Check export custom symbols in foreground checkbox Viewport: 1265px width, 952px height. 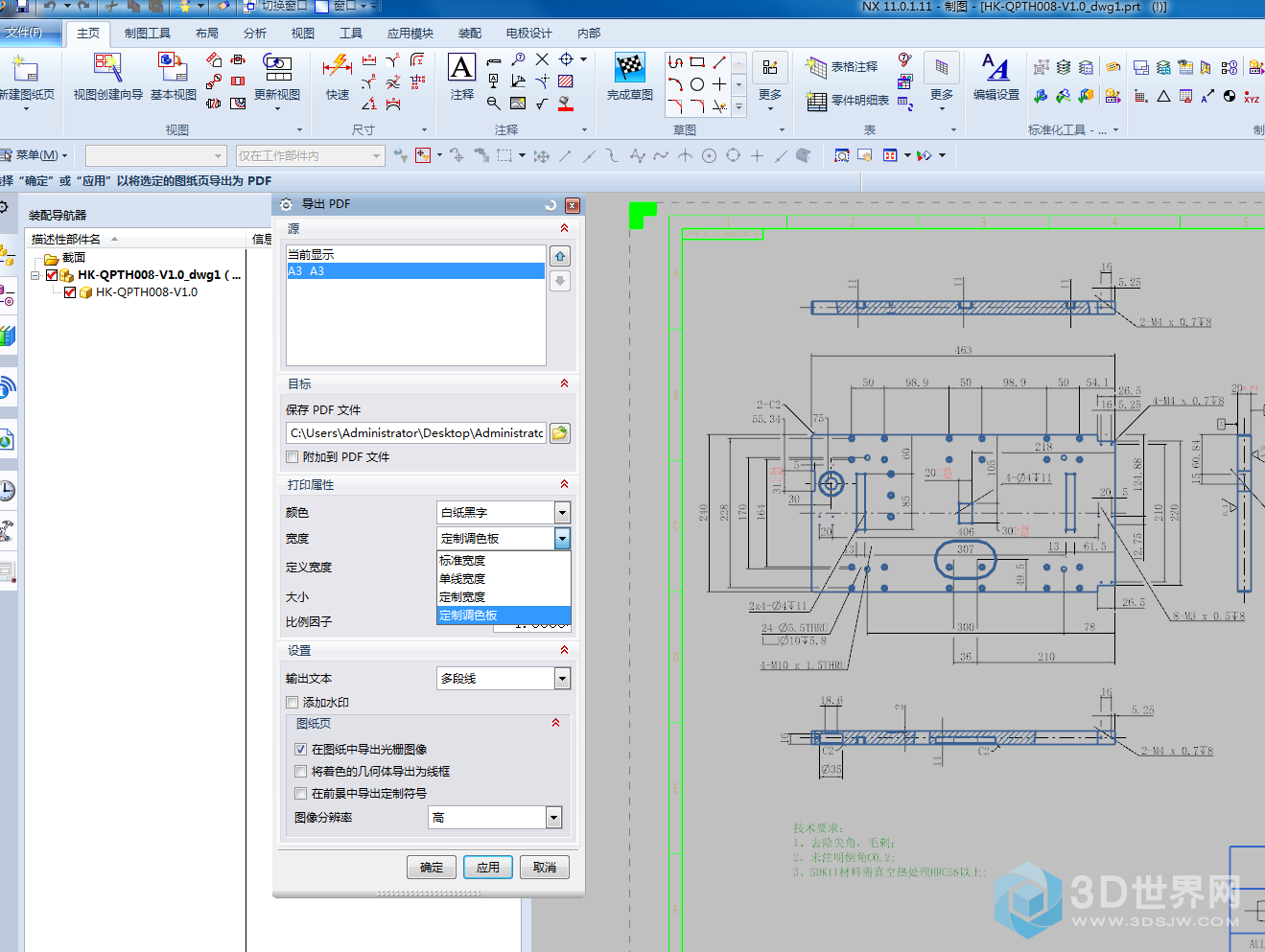(301, 794)
